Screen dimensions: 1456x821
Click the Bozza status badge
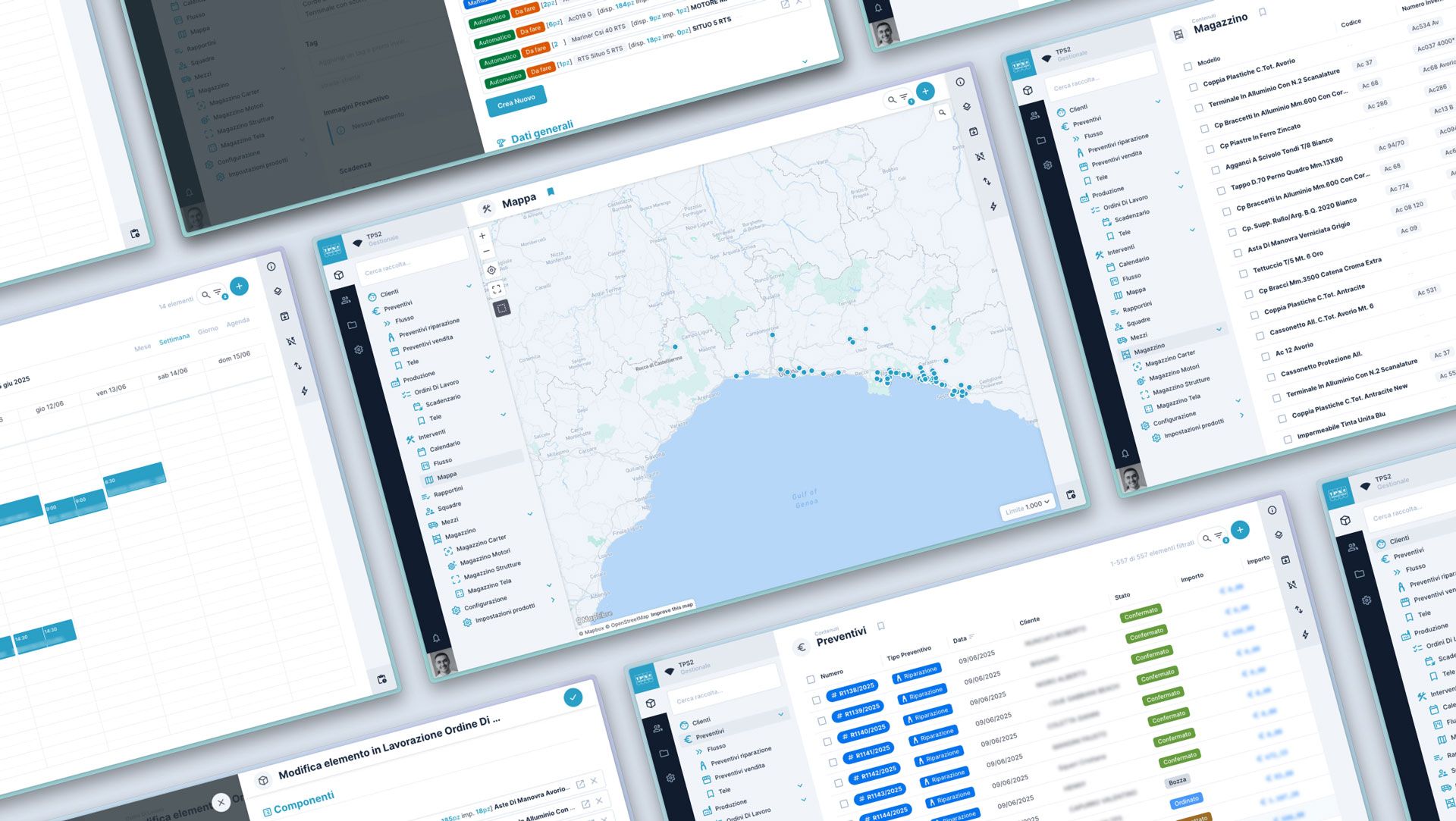point(1177,781)
